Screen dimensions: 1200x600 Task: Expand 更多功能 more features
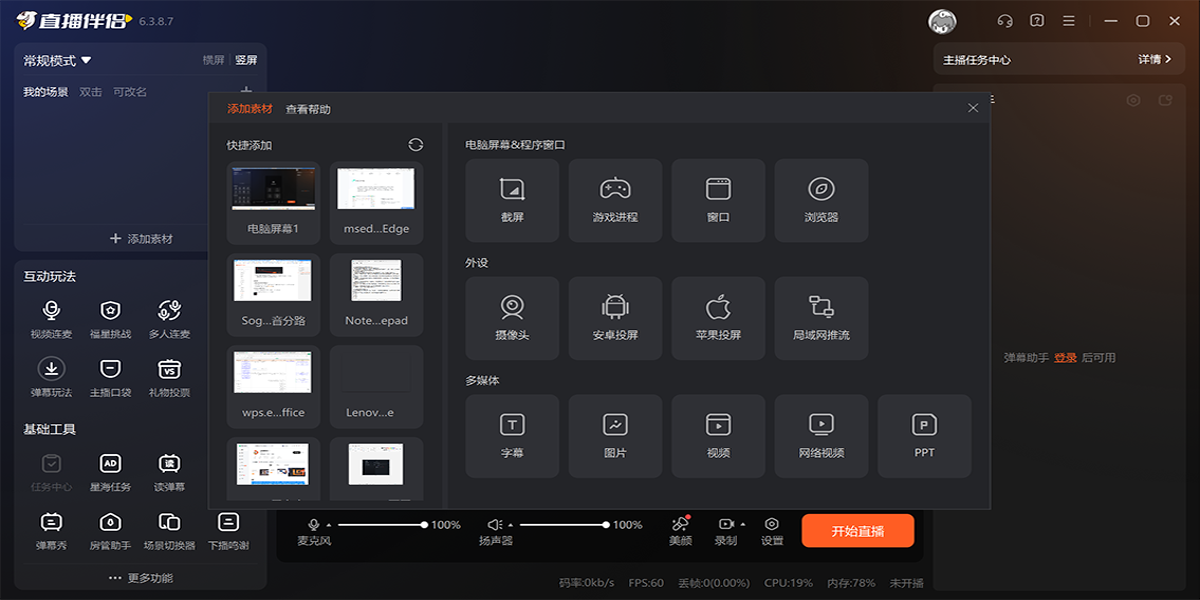pos(140,578)
